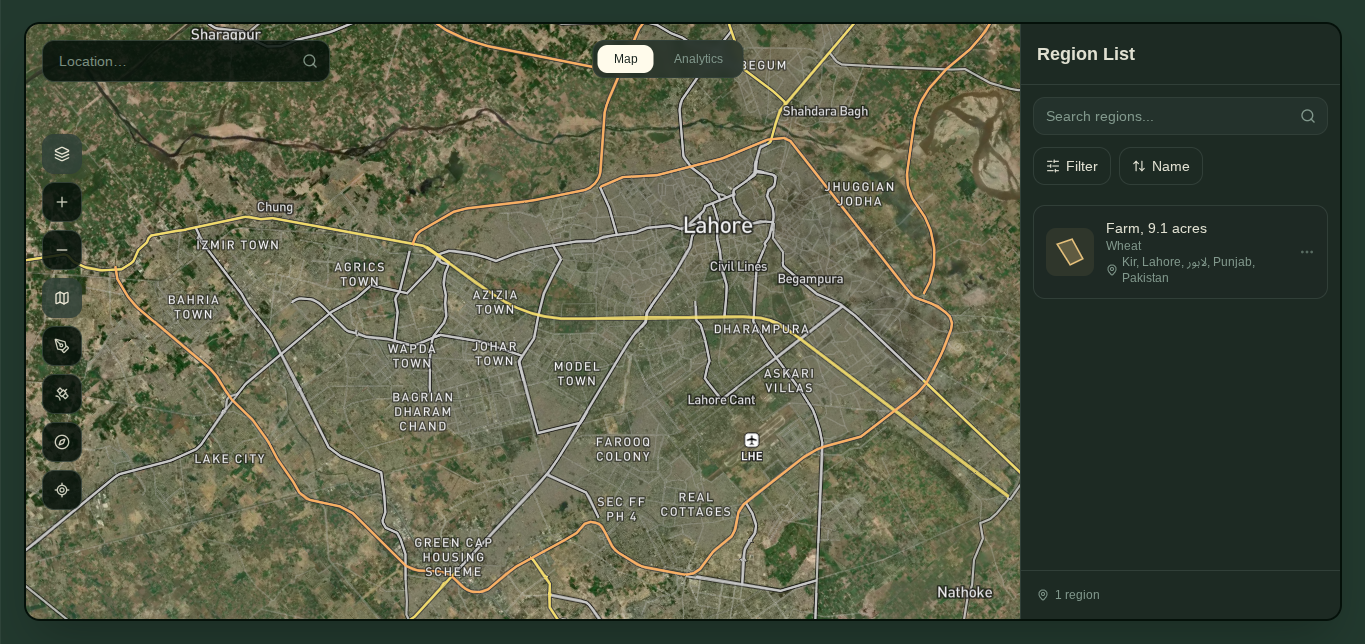
Task: Zoom out with the minus button
Action: click(62, 250)
